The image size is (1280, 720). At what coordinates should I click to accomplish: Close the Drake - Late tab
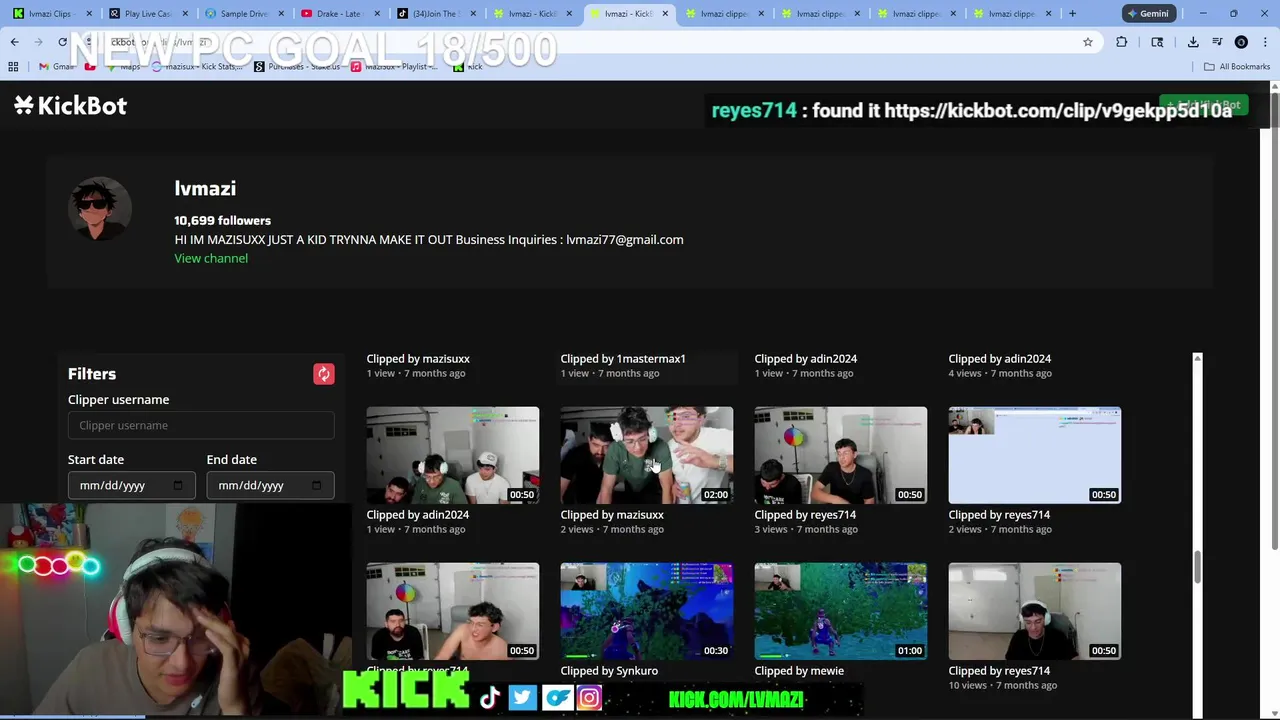click(x=376, y=14)
